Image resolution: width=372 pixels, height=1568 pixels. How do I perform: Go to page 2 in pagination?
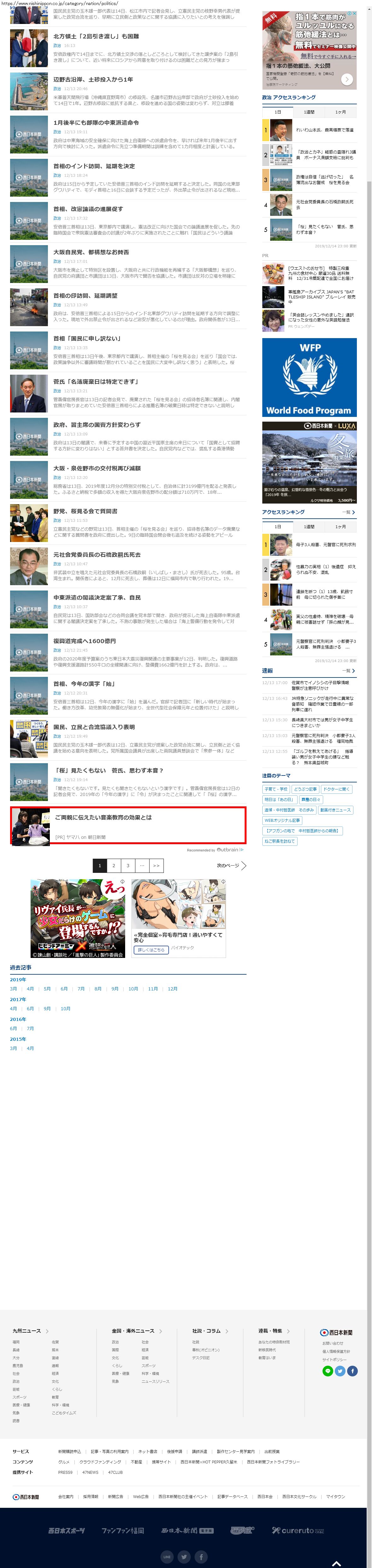(113, 865)
